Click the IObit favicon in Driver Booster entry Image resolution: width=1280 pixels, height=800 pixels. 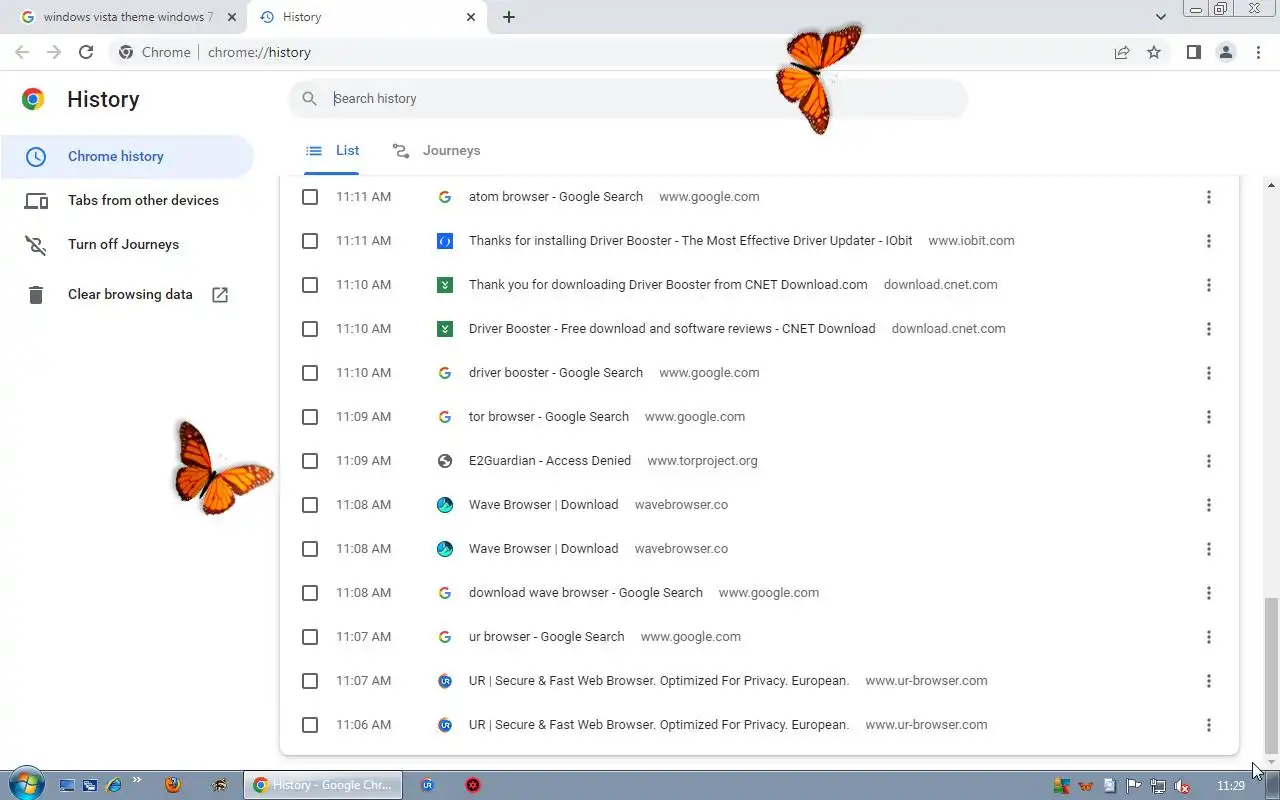pyautogui.click(x=445, y=240)
